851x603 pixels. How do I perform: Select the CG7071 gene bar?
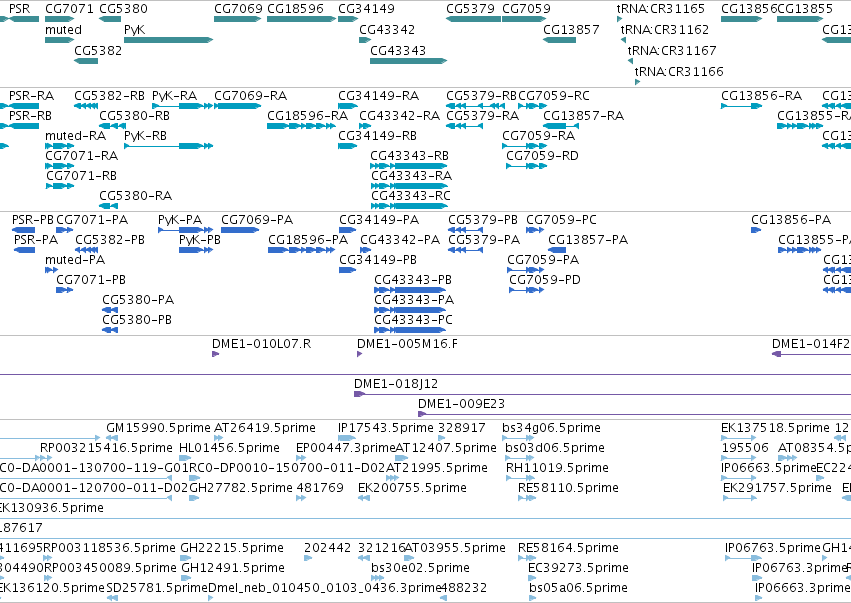tap(59, 19)
